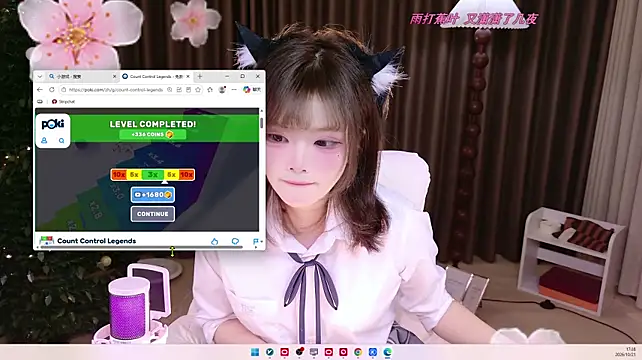
Task: Open the Windows Start menu
Action: click(x=255, y=352)
